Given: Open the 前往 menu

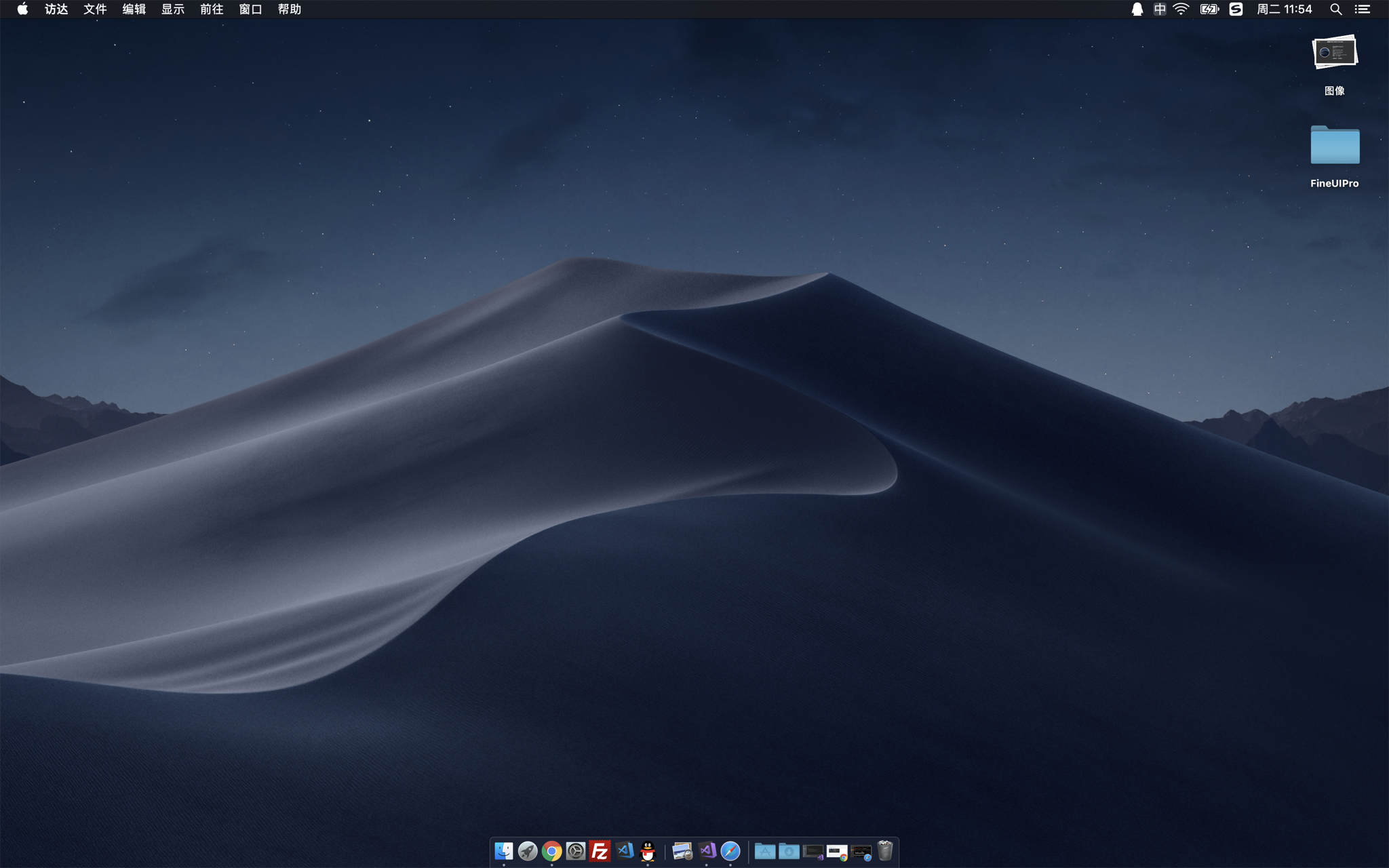Looking at the screenshot, I should (212, 9).
